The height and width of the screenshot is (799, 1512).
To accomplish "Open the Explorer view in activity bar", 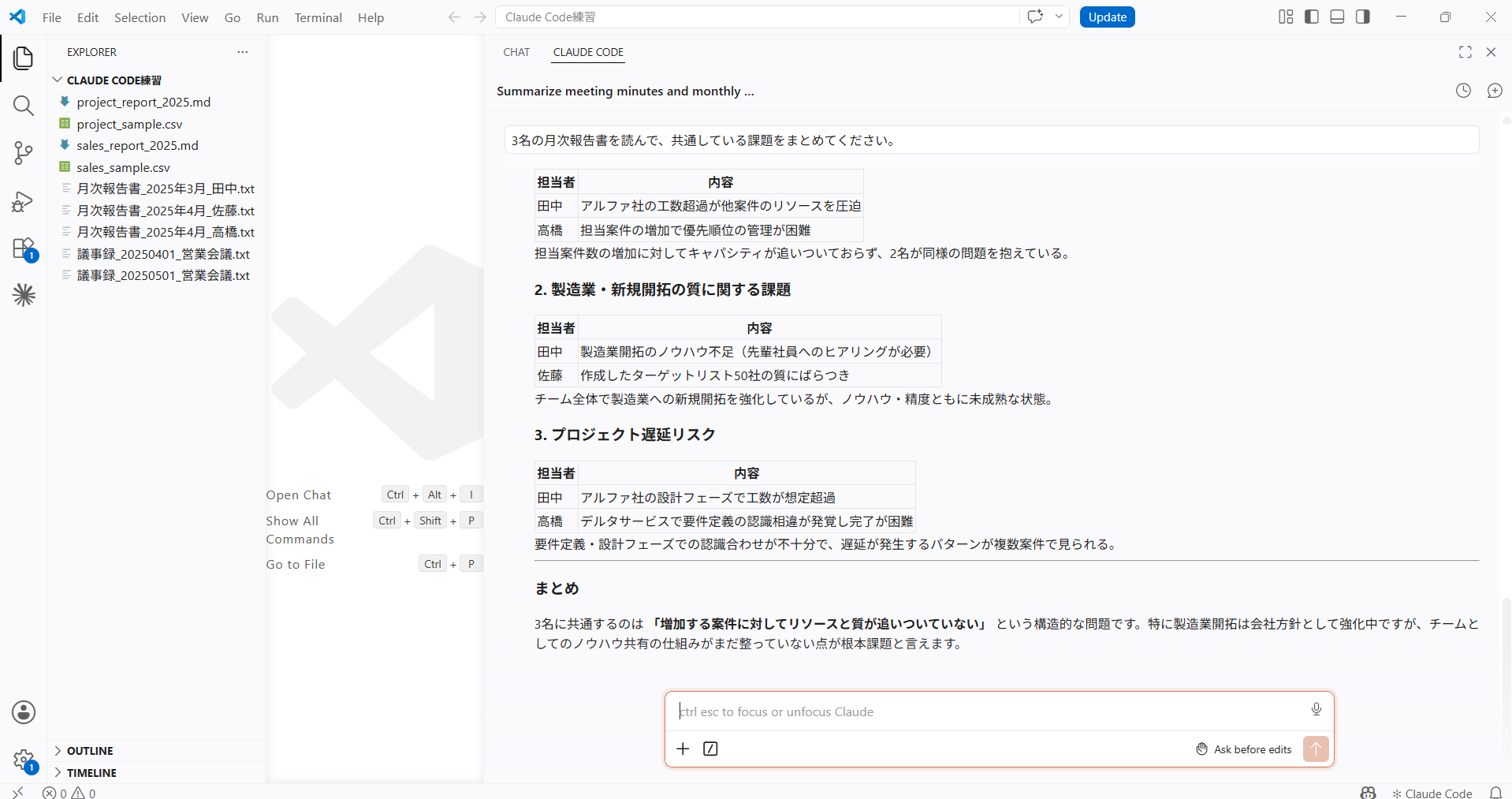I will pos(24,58).
